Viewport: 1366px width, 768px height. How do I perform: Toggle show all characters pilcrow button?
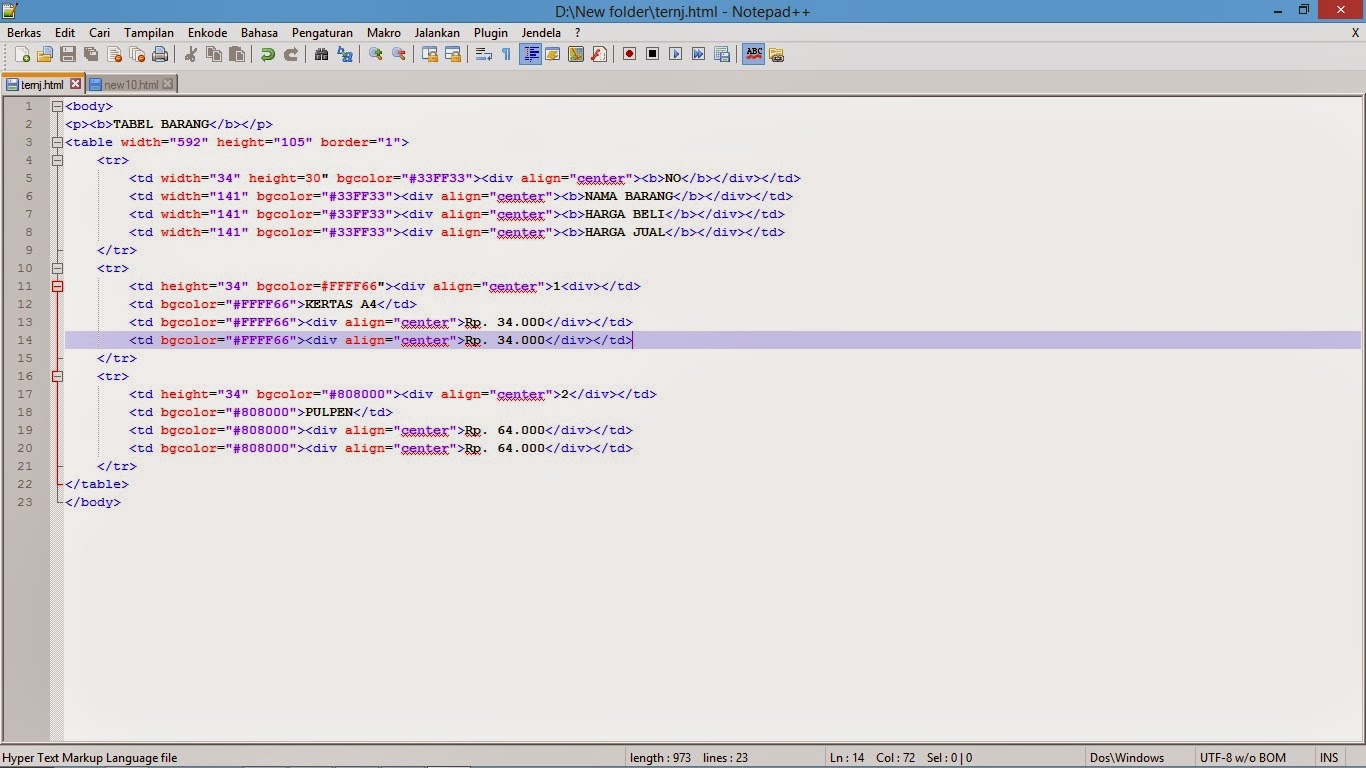click(x=506, y=54)
